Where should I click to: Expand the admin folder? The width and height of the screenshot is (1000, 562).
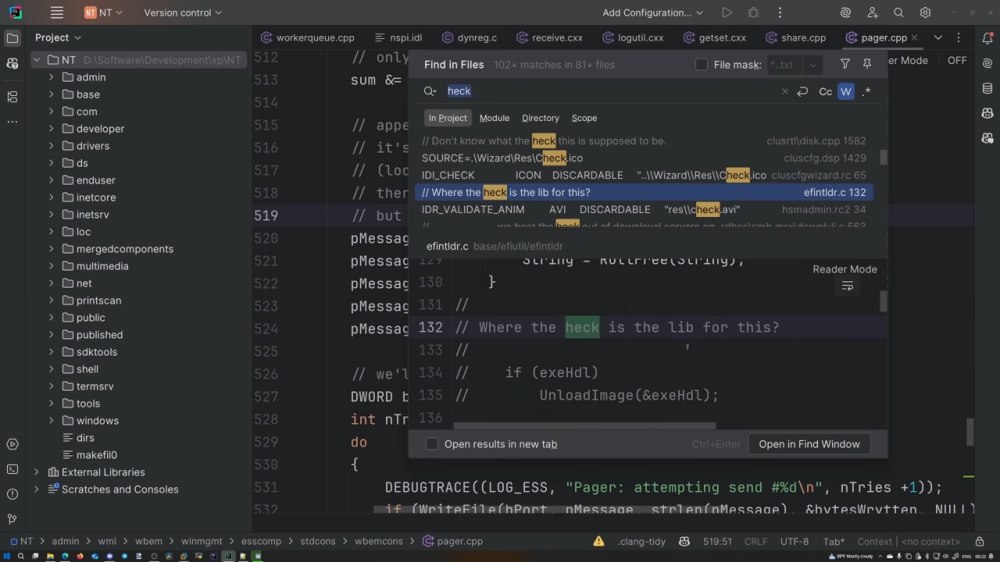pyautogui.click(x=51, y=77)
